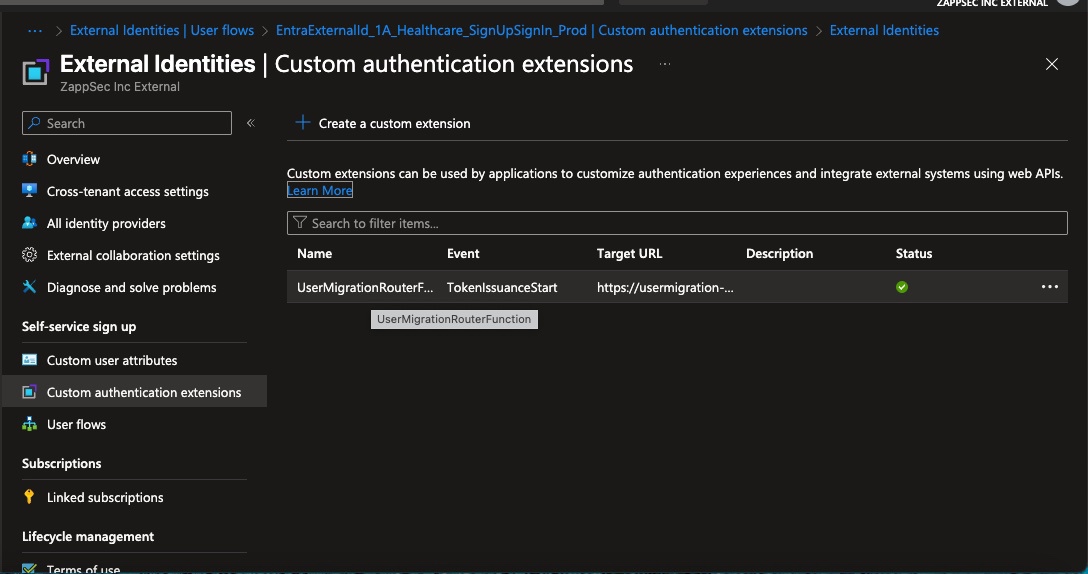Click the plus icon for creating extension

pos(303,123)
